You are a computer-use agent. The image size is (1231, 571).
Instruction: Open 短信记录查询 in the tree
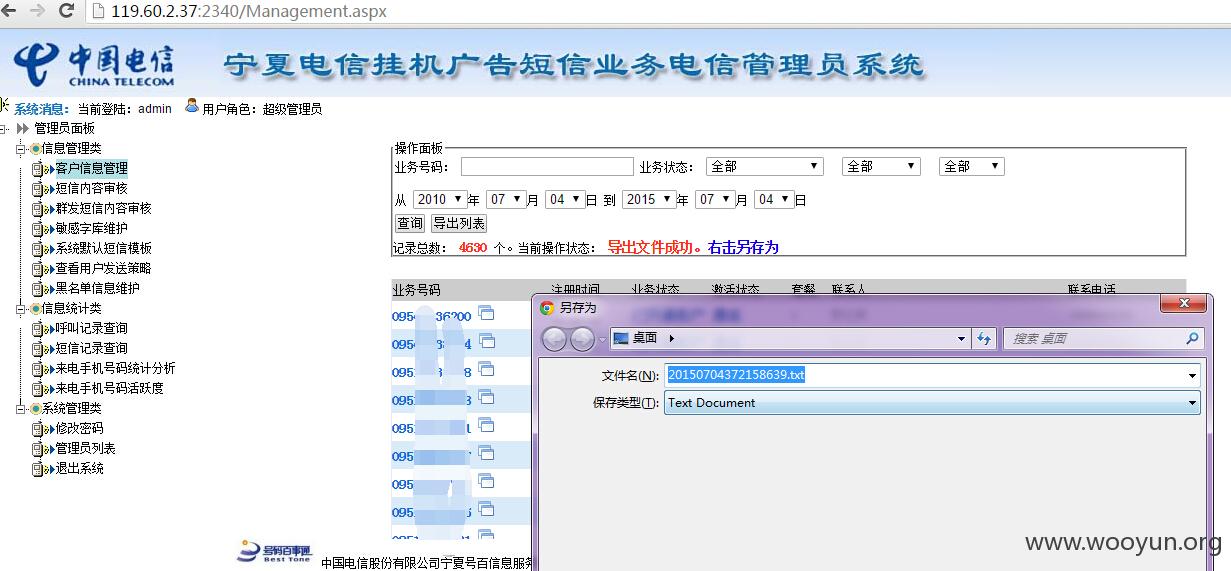click(91, 348)
